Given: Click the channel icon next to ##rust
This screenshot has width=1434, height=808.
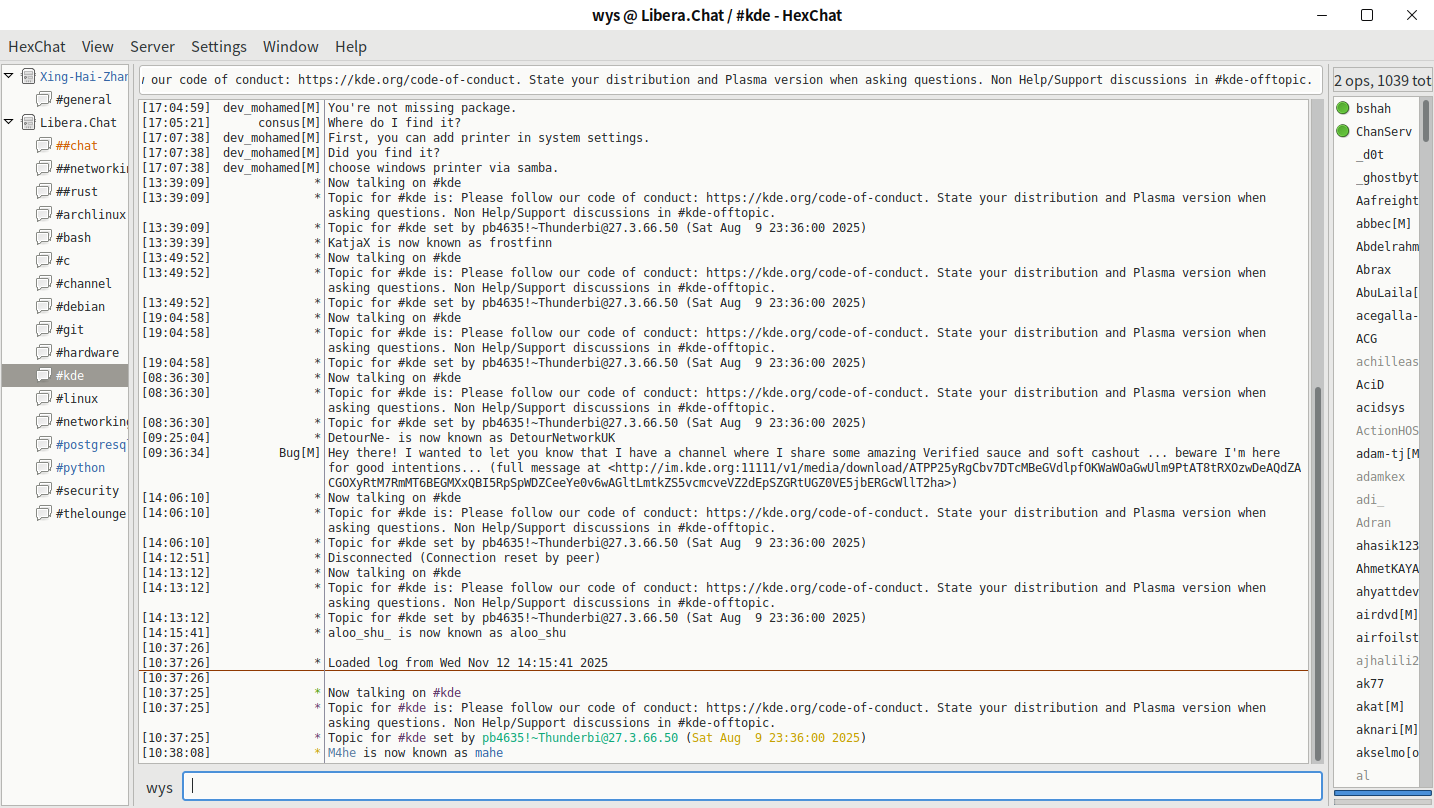Looking at the screenshot, I should click(44, 192).
